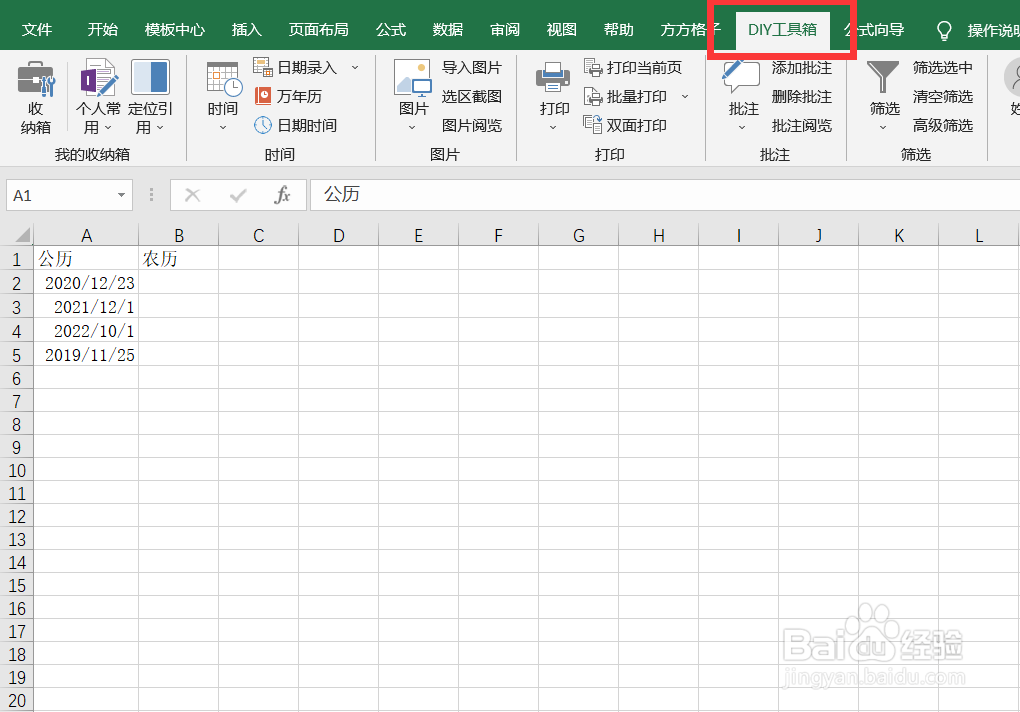Select cell with 2021/12/1
The image size is (1020, 712).
tap(86, 306)
